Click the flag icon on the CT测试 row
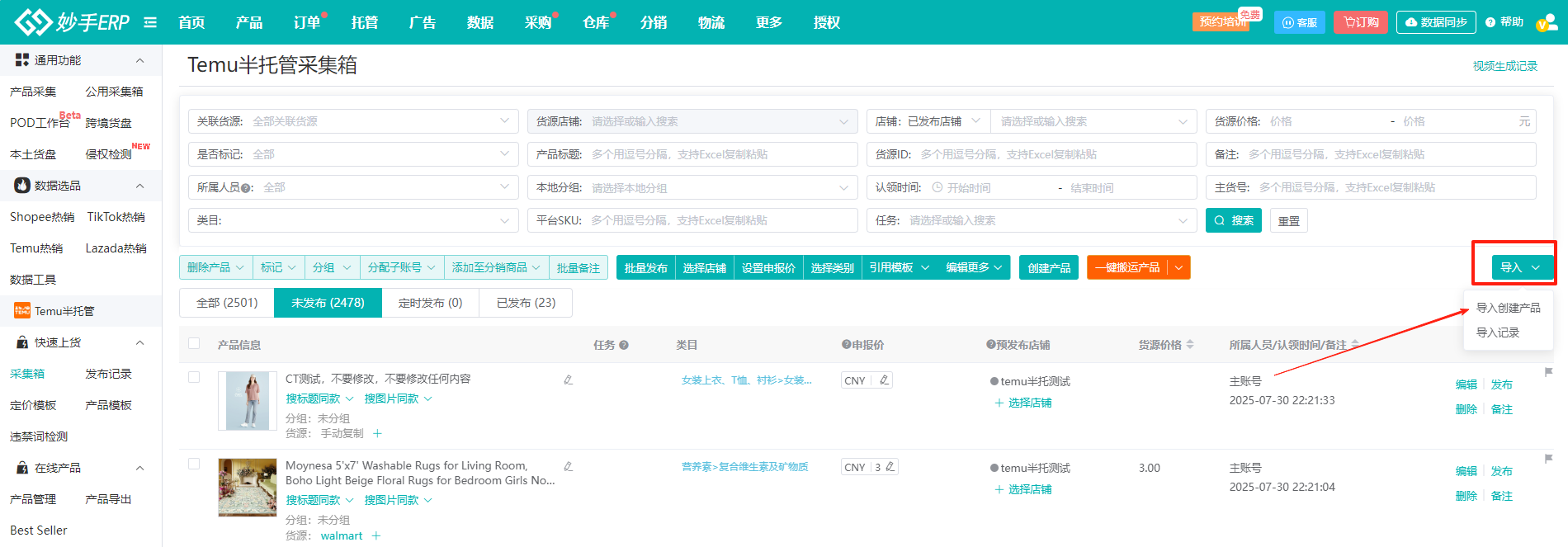Screen dimensions: 1568x547 click(x=1548, y=372)
